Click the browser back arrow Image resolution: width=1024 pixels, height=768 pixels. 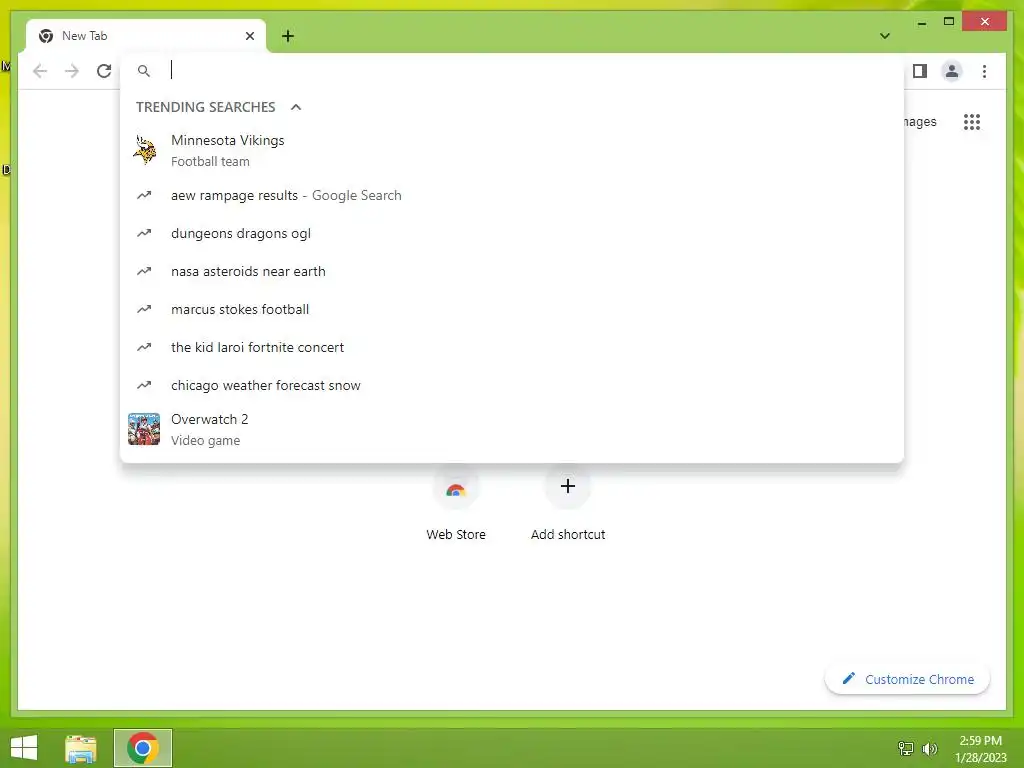pyautogui.click(x=40, y=71)
